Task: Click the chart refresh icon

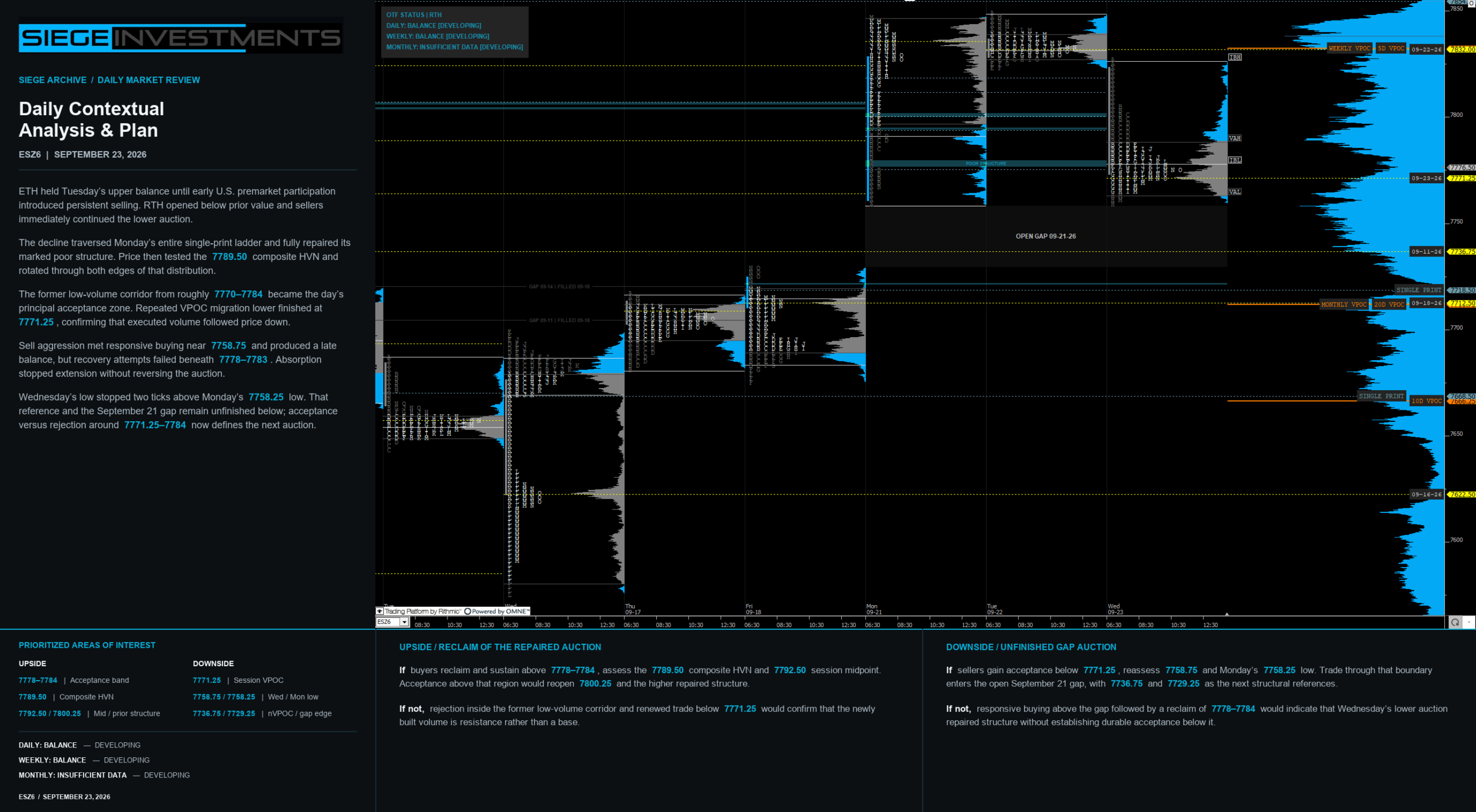Action: [1455, 622]
